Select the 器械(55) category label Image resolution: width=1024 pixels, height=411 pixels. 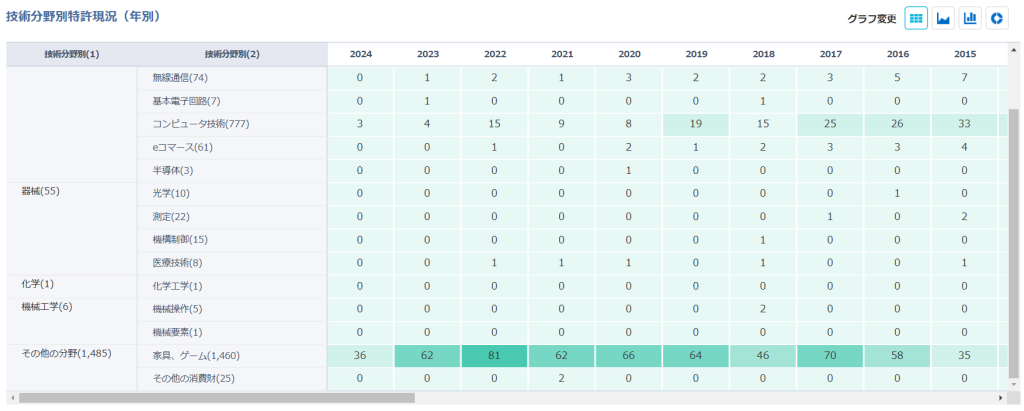click(41, 190)
